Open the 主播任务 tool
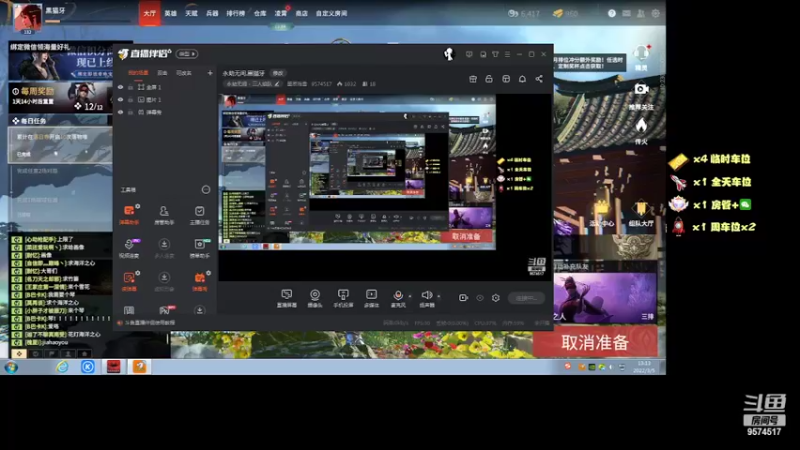The image size is (800, 450). 199,215
